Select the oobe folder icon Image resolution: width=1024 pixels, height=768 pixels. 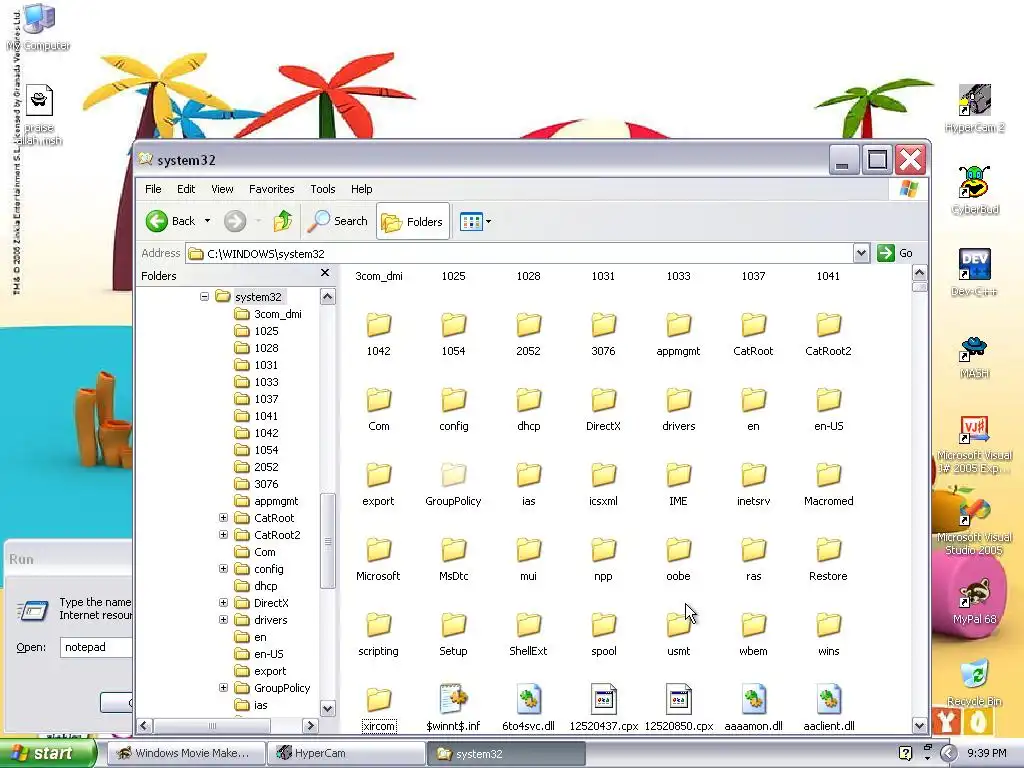click(x=679, y=550)
